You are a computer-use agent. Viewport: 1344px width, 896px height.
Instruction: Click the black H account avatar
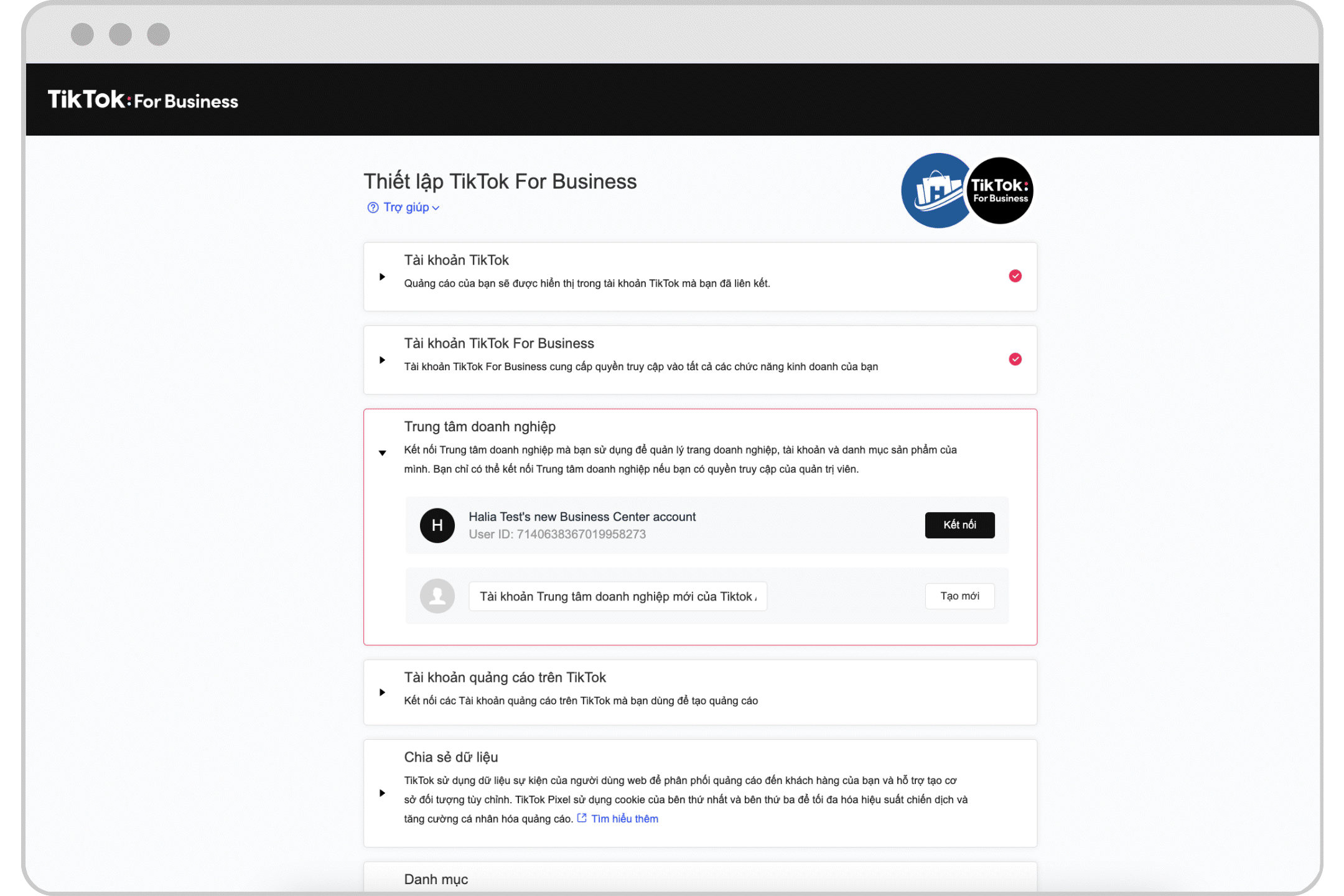tap(437, 525)
